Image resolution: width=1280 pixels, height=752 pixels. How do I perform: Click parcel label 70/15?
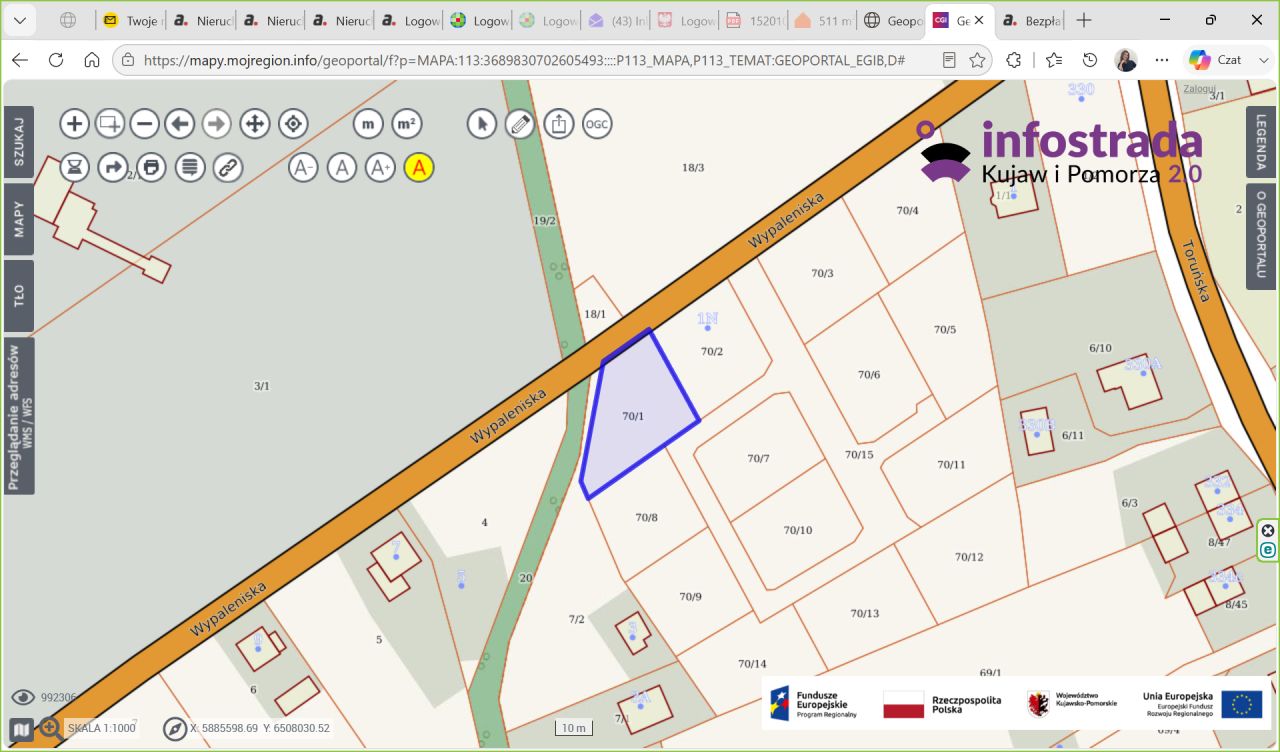[859, 455]
